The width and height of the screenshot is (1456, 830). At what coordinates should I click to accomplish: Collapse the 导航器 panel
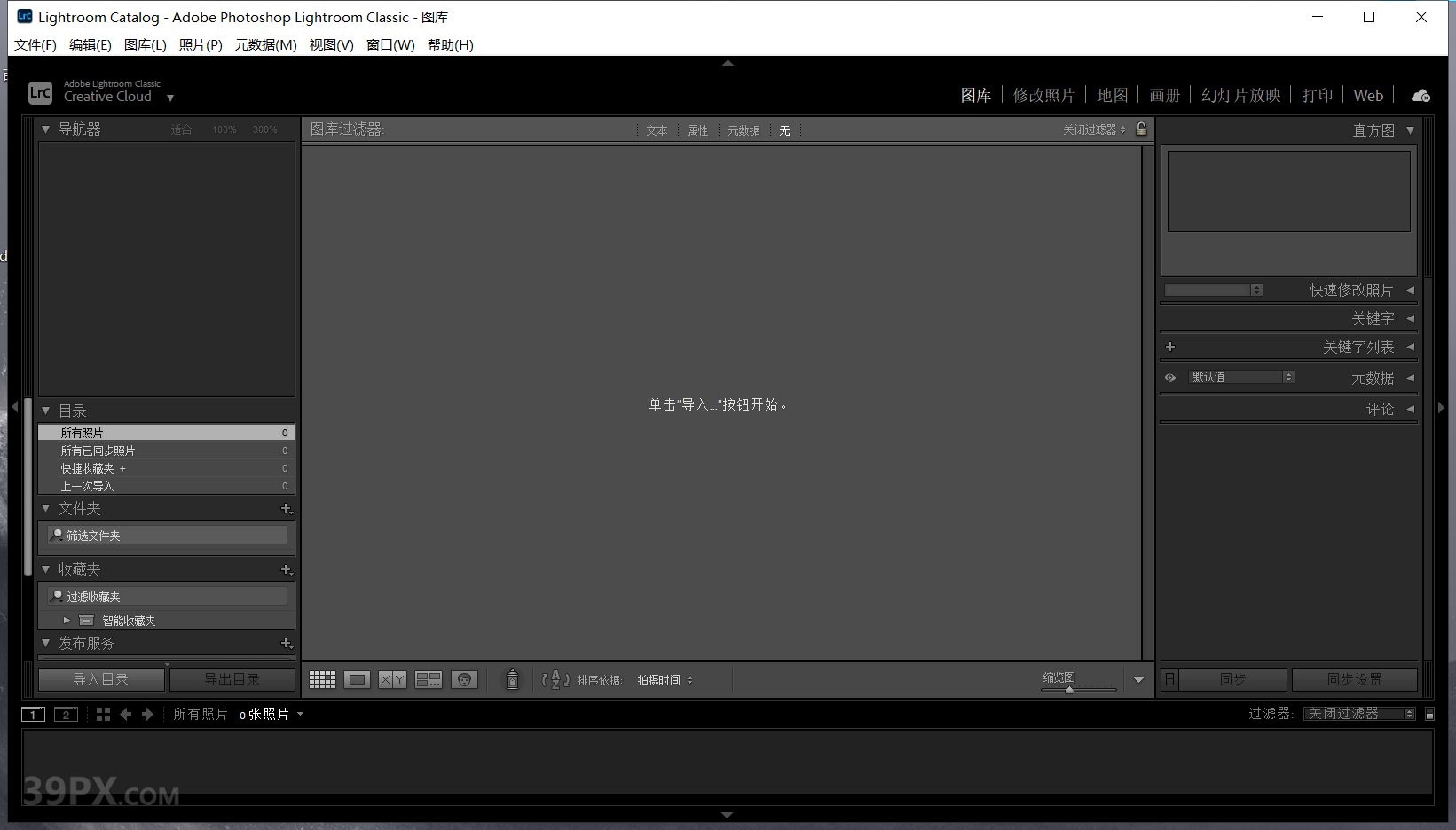[45, 129]
